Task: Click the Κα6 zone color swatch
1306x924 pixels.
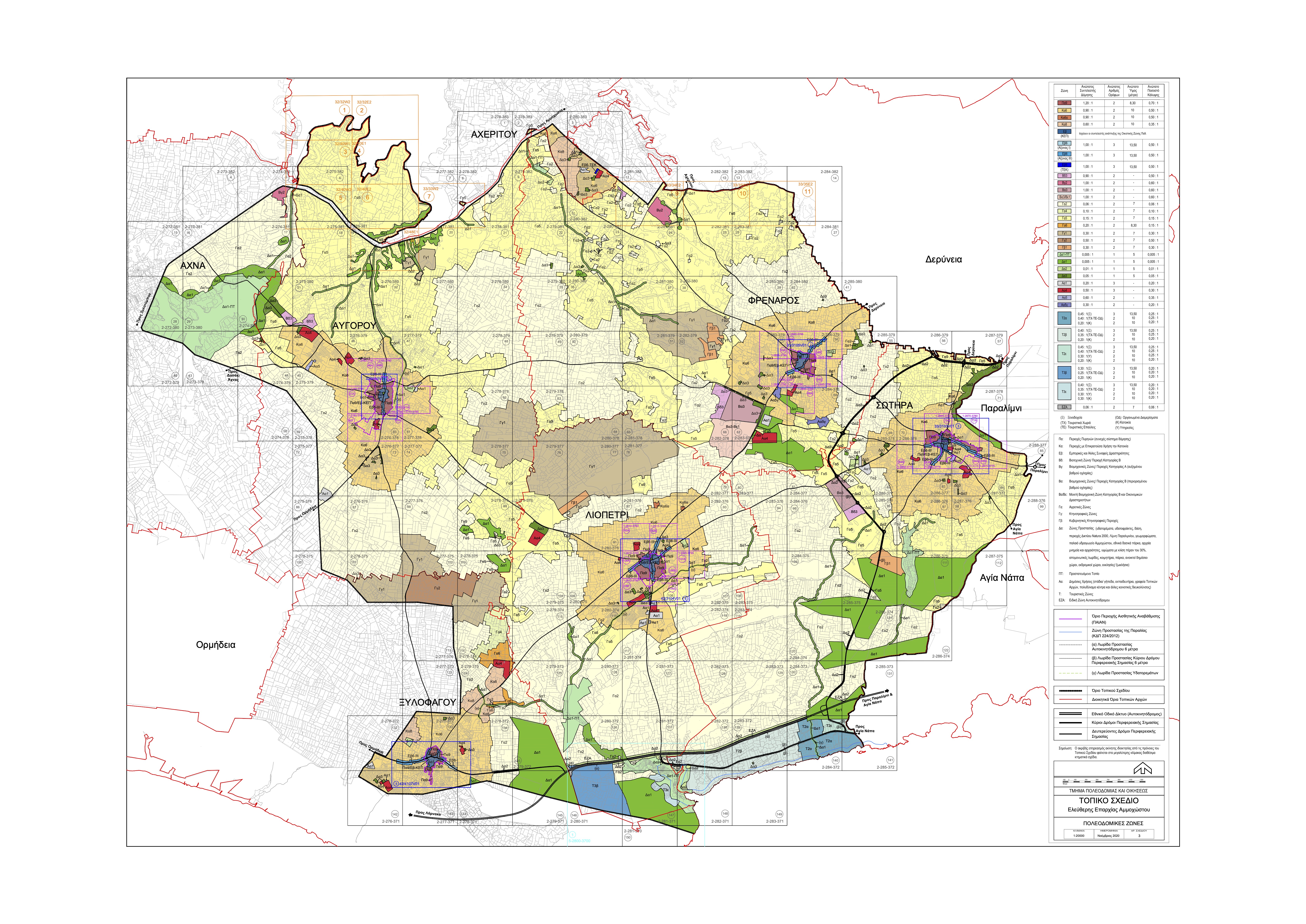Action: [1064, 110]
